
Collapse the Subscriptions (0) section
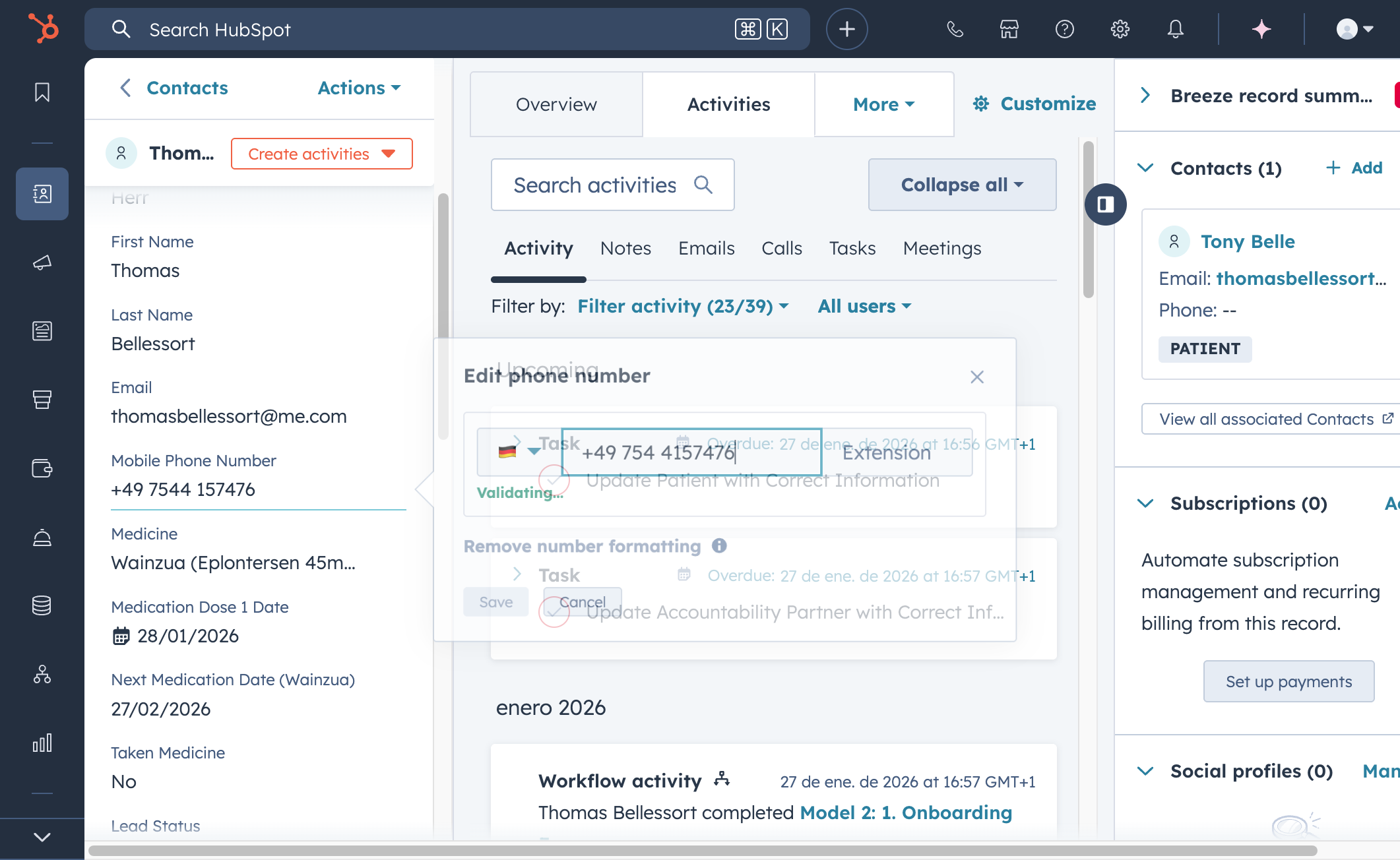[1146, 504]
